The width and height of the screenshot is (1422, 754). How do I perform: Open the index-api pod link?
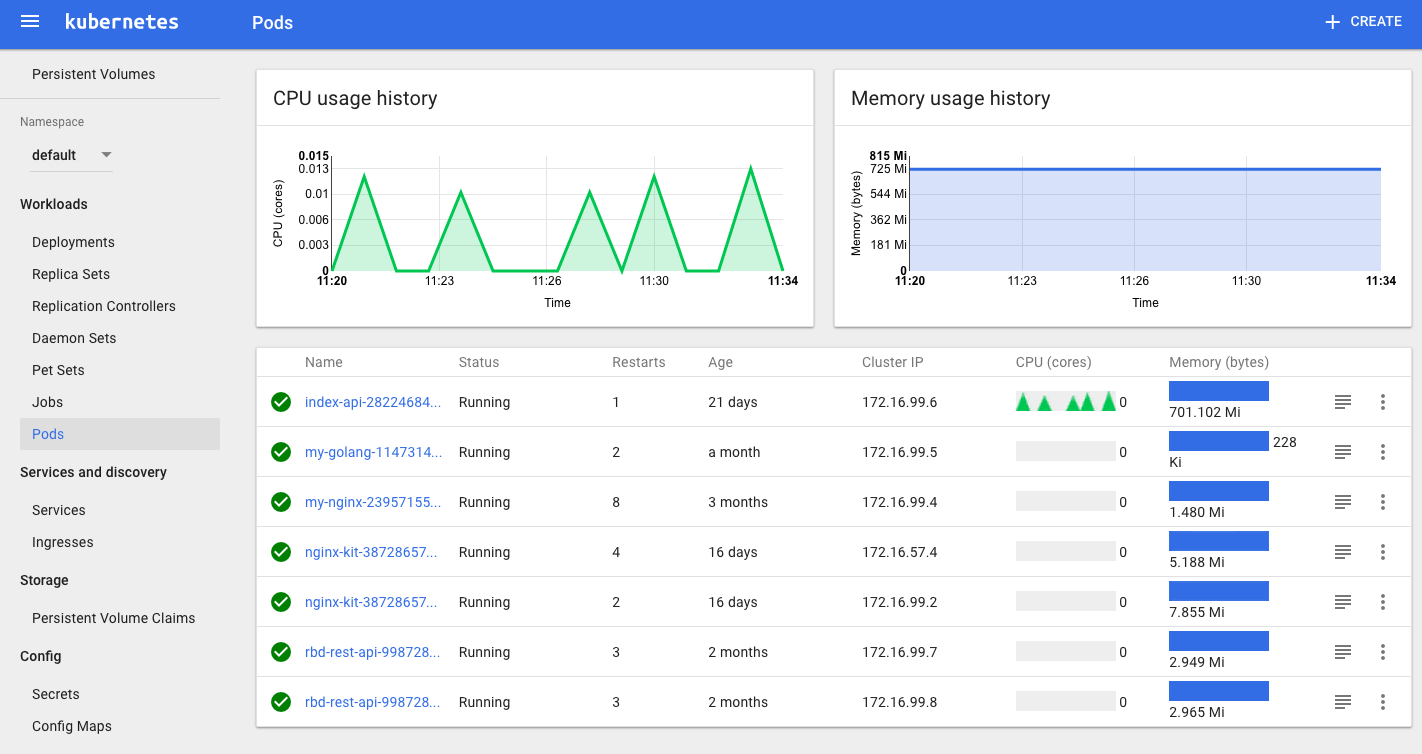(373, 402)
